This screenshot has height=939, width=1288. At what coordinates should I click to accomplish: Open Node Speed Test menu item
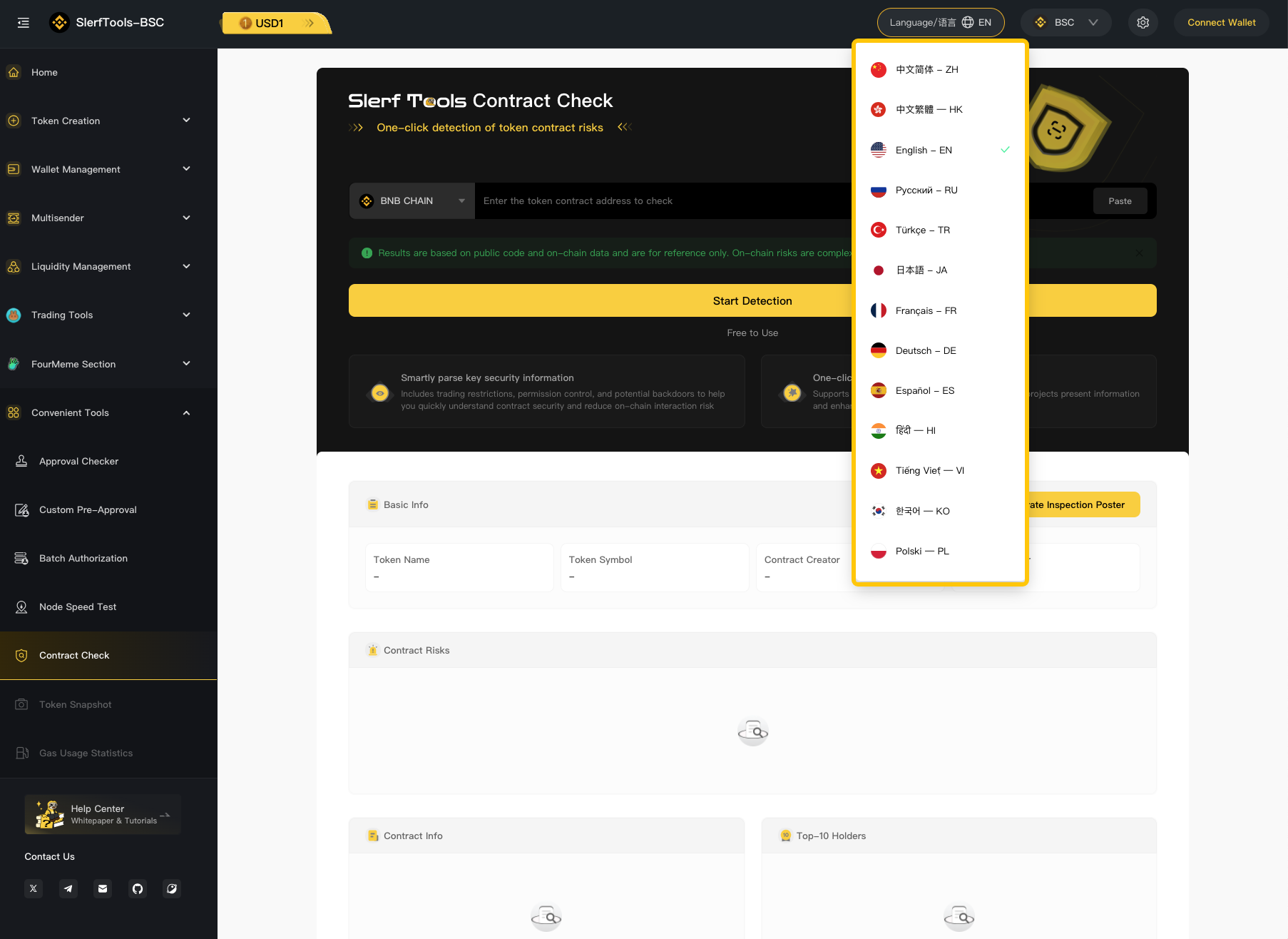pyautogui.click(x=78, y=606)
